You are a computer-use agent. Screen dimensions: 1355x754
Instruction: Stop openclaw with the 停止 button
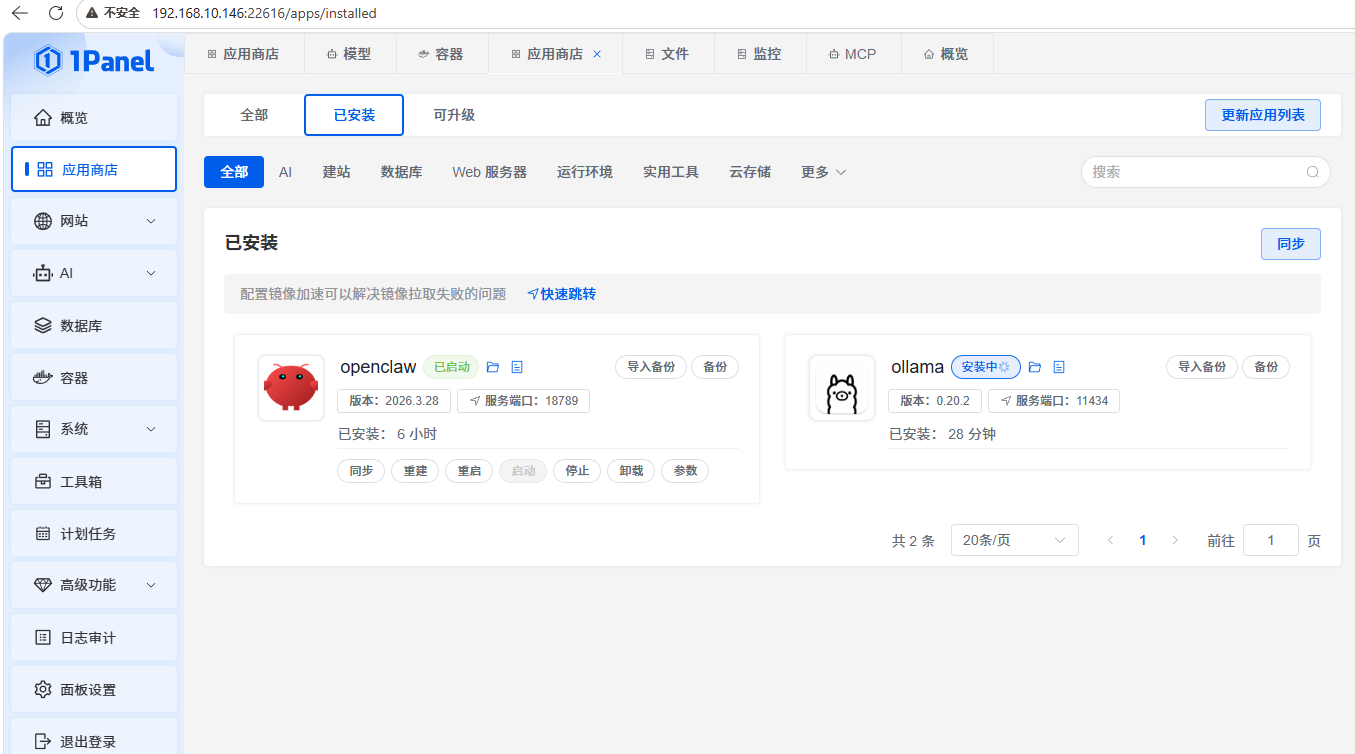pos(577,471)
